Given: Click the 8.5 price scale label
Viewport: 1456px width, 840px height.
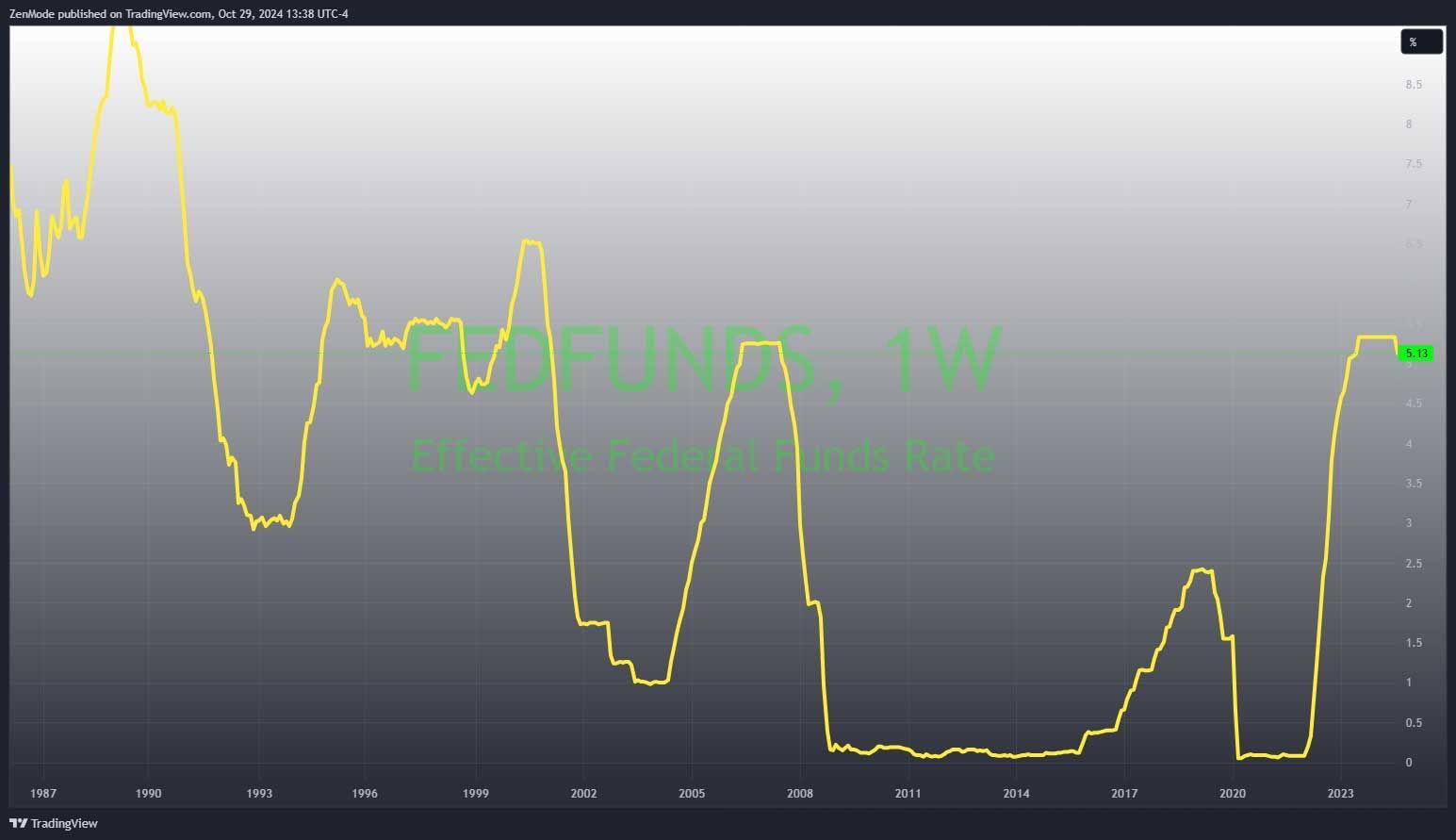Looking at the screenshot, I should (1414, 85).
